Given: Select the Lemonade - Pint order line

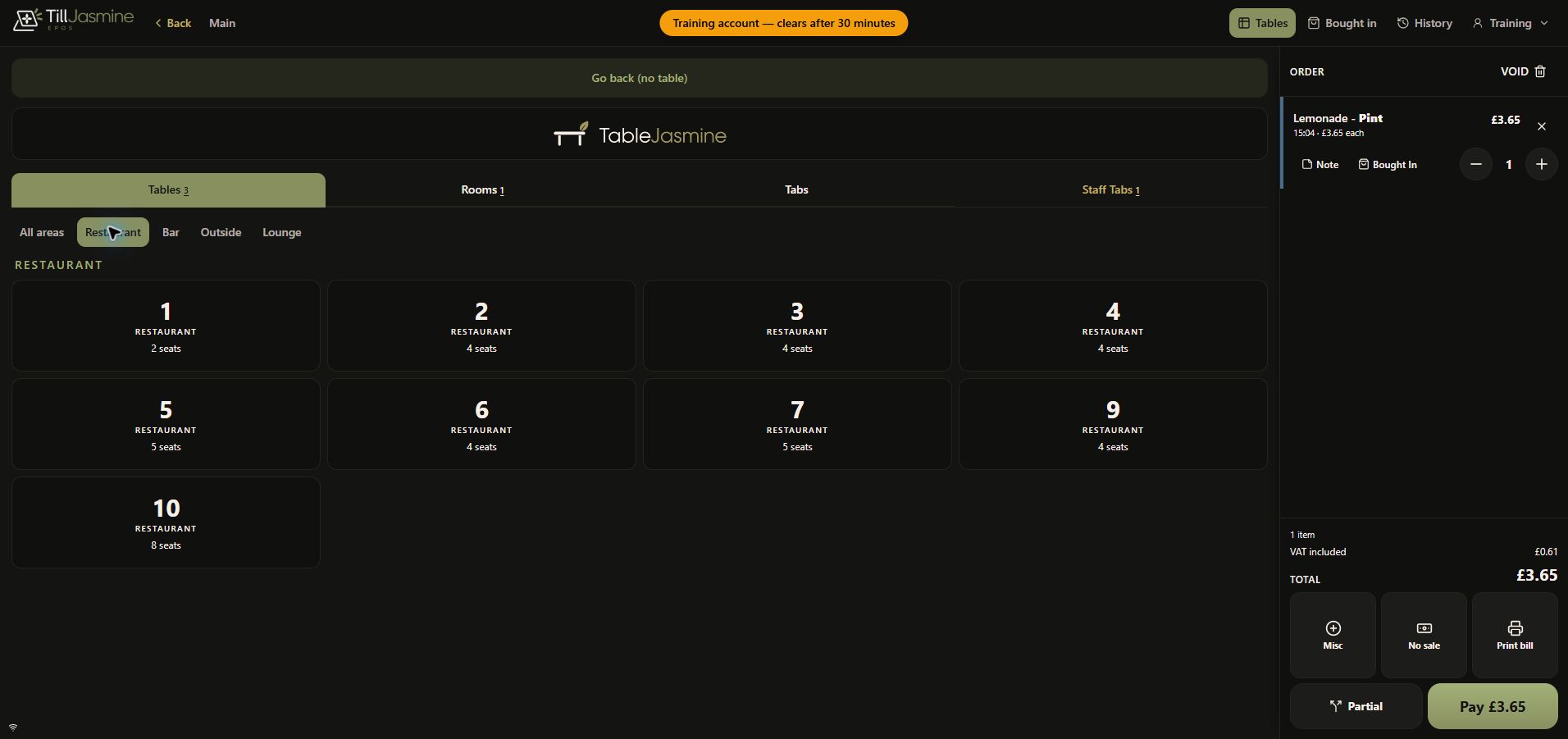Looking at the screenshot, I should (1424, 143).
